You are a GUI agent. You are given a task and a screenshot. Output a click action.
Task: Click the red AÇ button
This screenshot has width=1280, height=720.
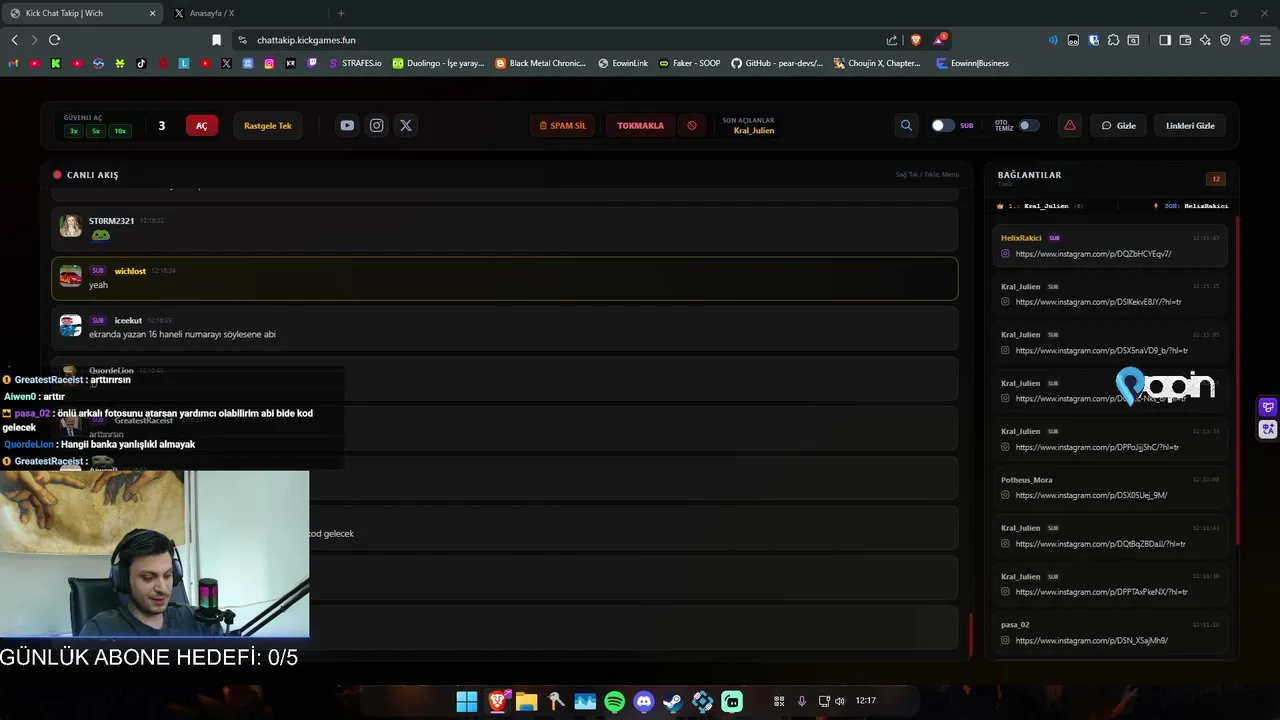(201, 125)
